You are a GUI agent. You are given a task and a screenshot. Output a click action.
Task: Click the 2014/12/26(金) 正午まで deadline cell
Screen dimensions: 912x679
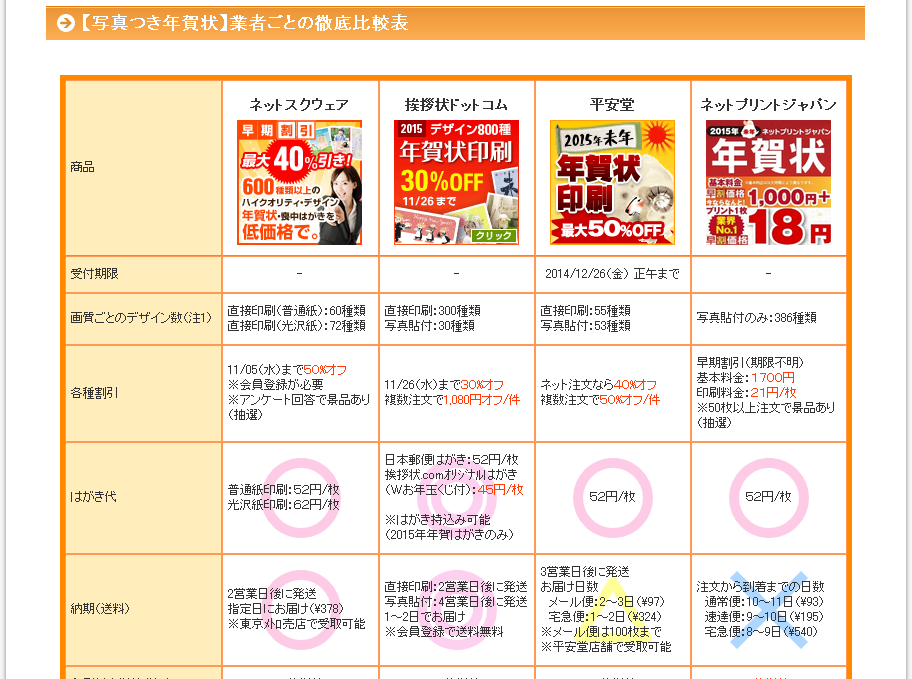click(612, 273)
